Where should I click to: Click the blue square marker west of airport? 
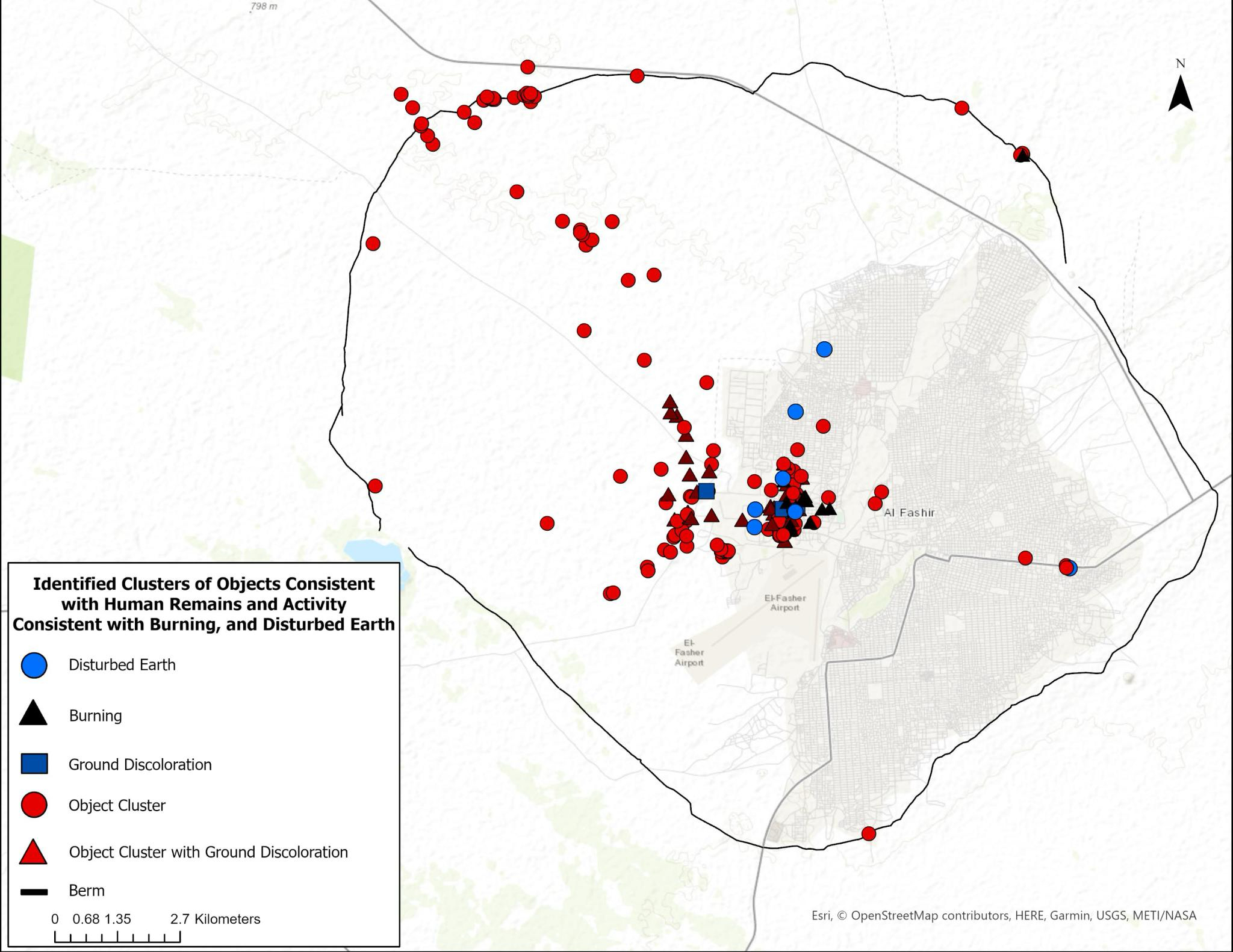click(x=706, y=491)
